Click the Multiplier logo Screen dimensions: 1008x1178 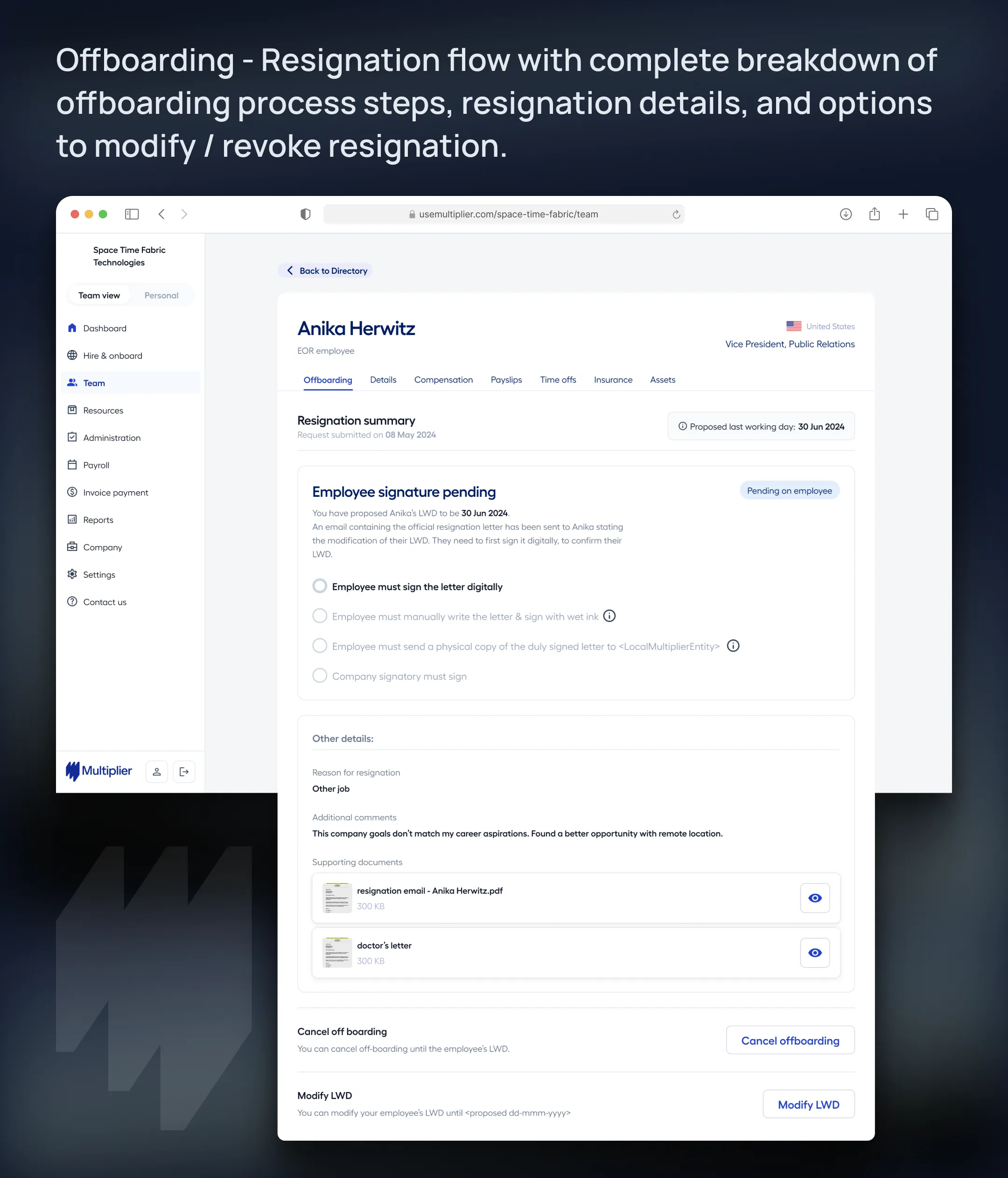(x=99, y=771)
